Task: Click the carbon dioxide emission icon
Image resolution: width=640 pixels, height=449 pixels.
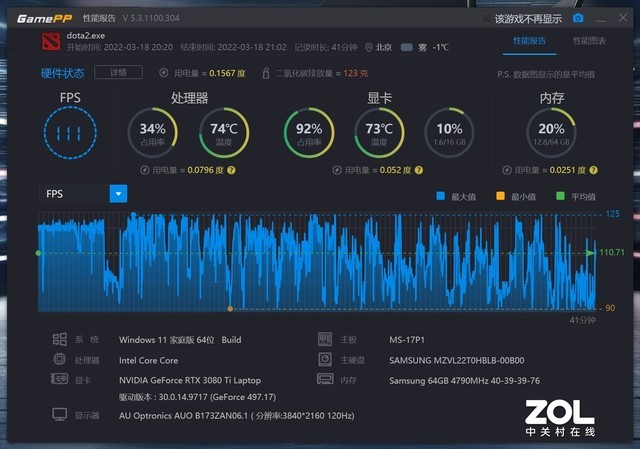Action: [x=266, y=73]
